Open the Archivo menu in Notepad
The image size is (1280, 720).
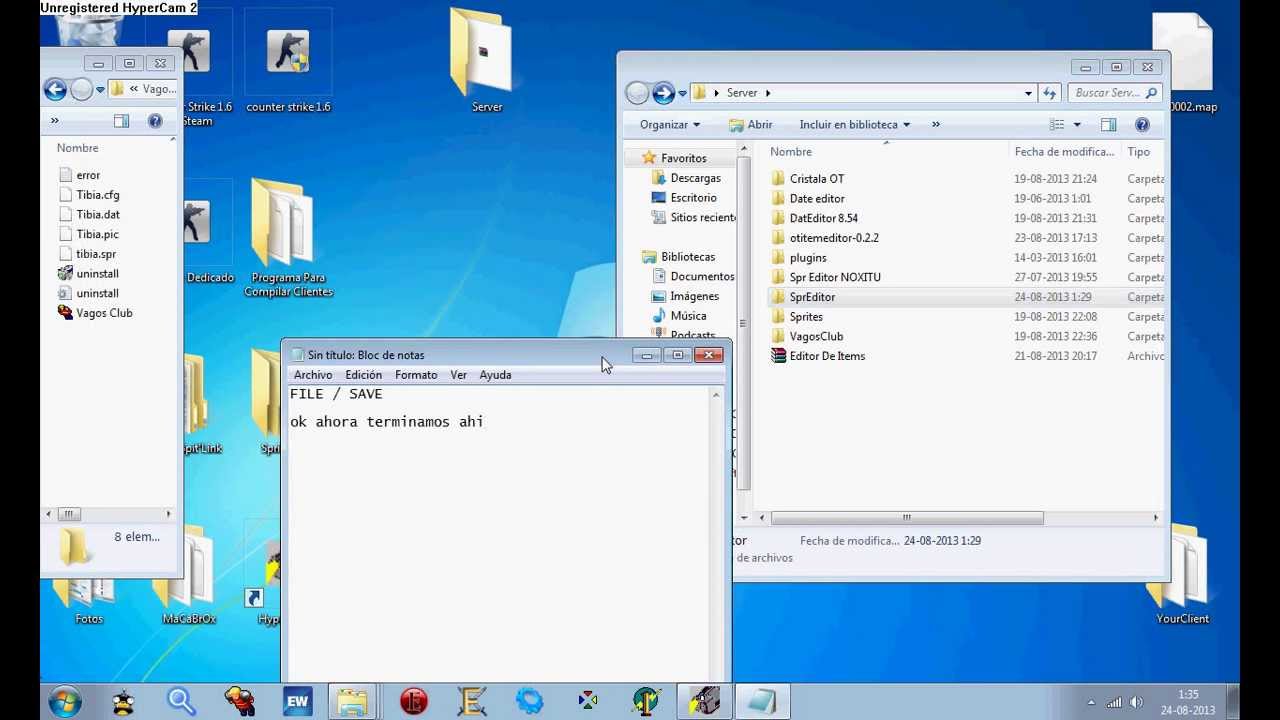tap(313, 375)
